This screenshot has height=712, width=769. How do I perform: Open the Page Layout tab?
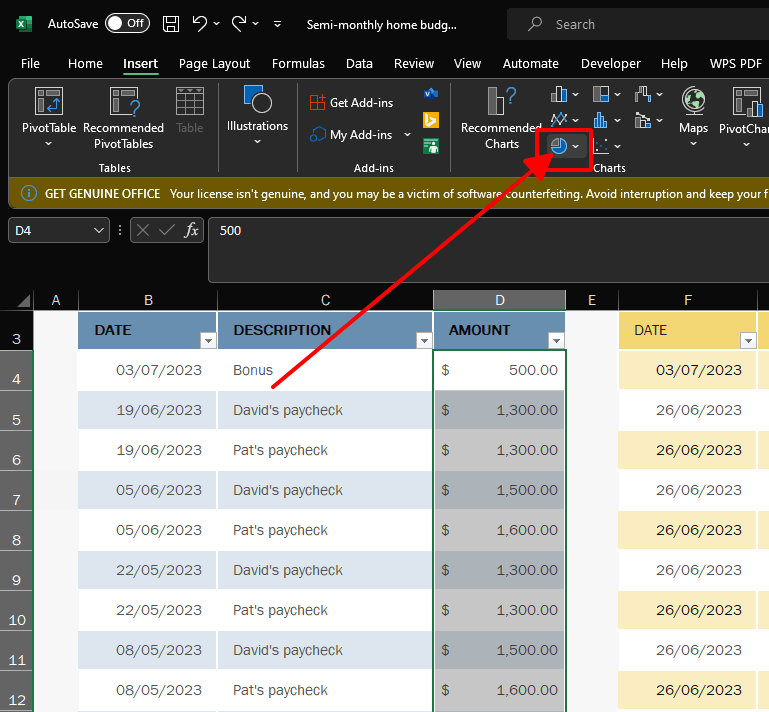(214, 63)
